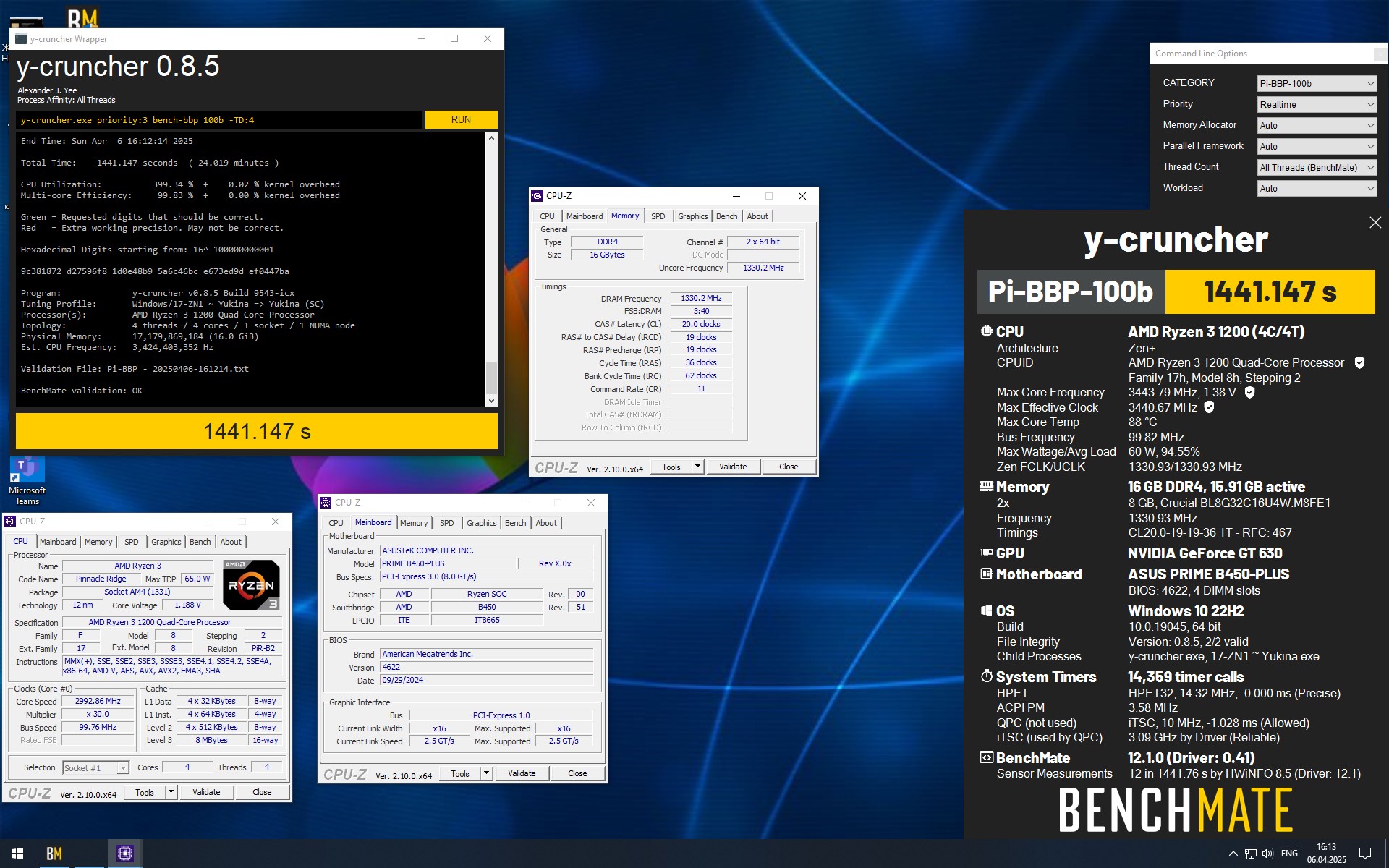Viewport: 1389px width, 868px height.
Task: Expand the Memory Allocator dropdown
Action: (x=1317, y=125)
